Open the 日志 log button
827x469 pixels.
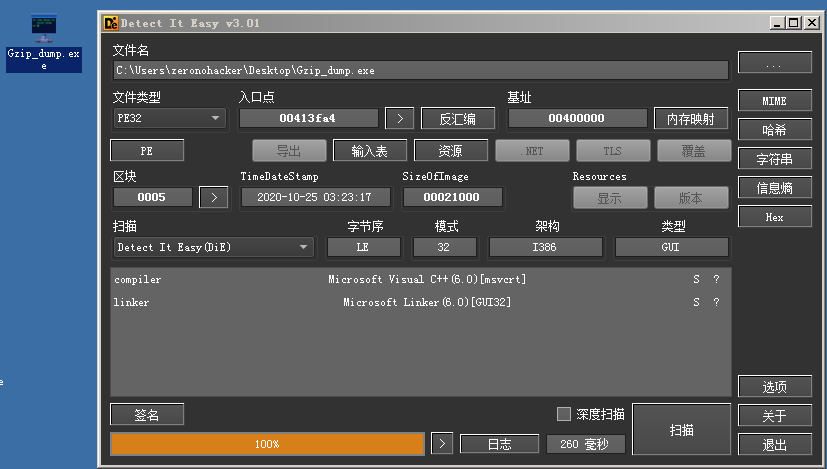pos(499,444)
